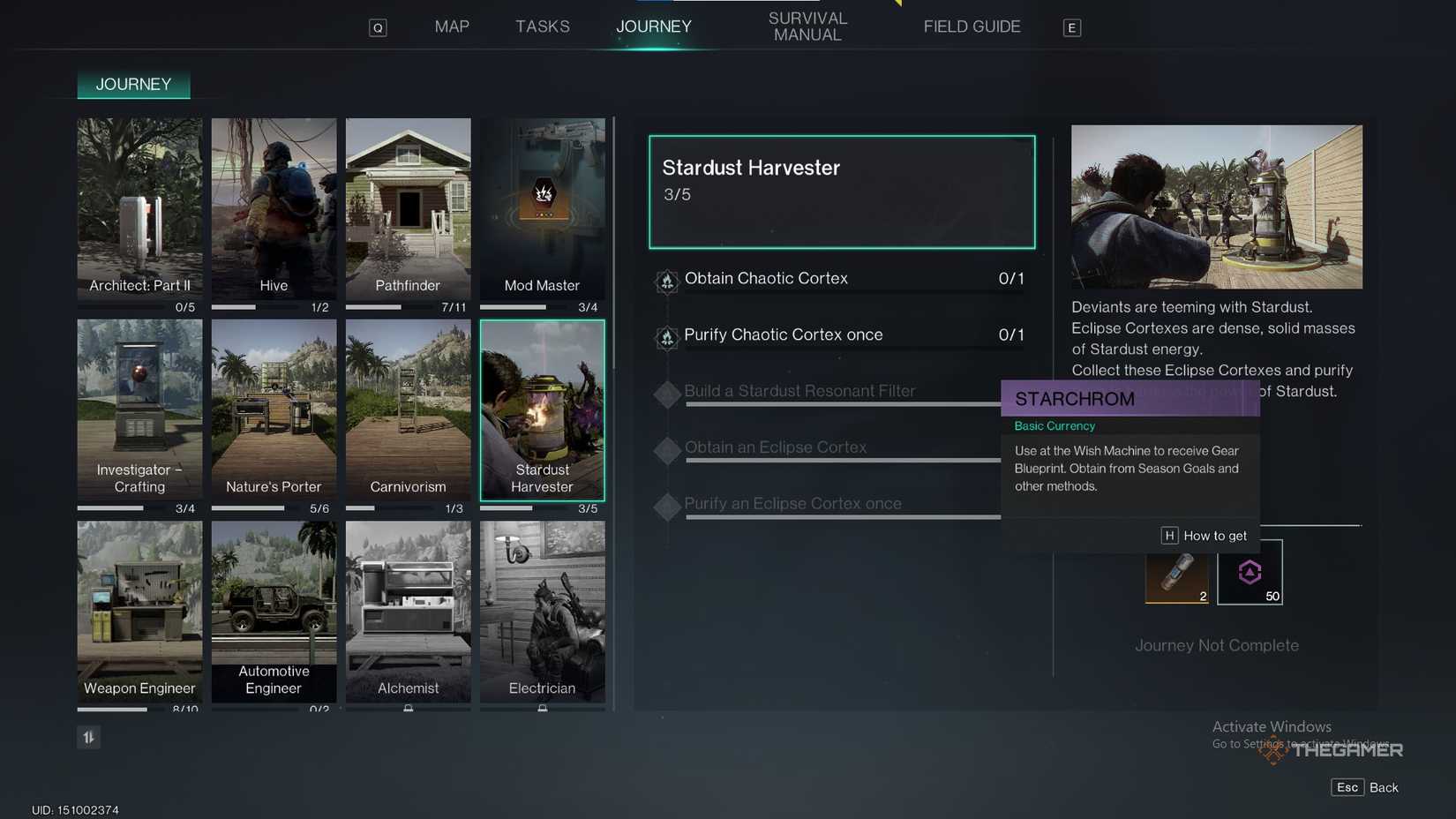Click the sort icon below journey grid
Image resolution: width=1456 pixels, height=819 pixels.
click(88, 737)
